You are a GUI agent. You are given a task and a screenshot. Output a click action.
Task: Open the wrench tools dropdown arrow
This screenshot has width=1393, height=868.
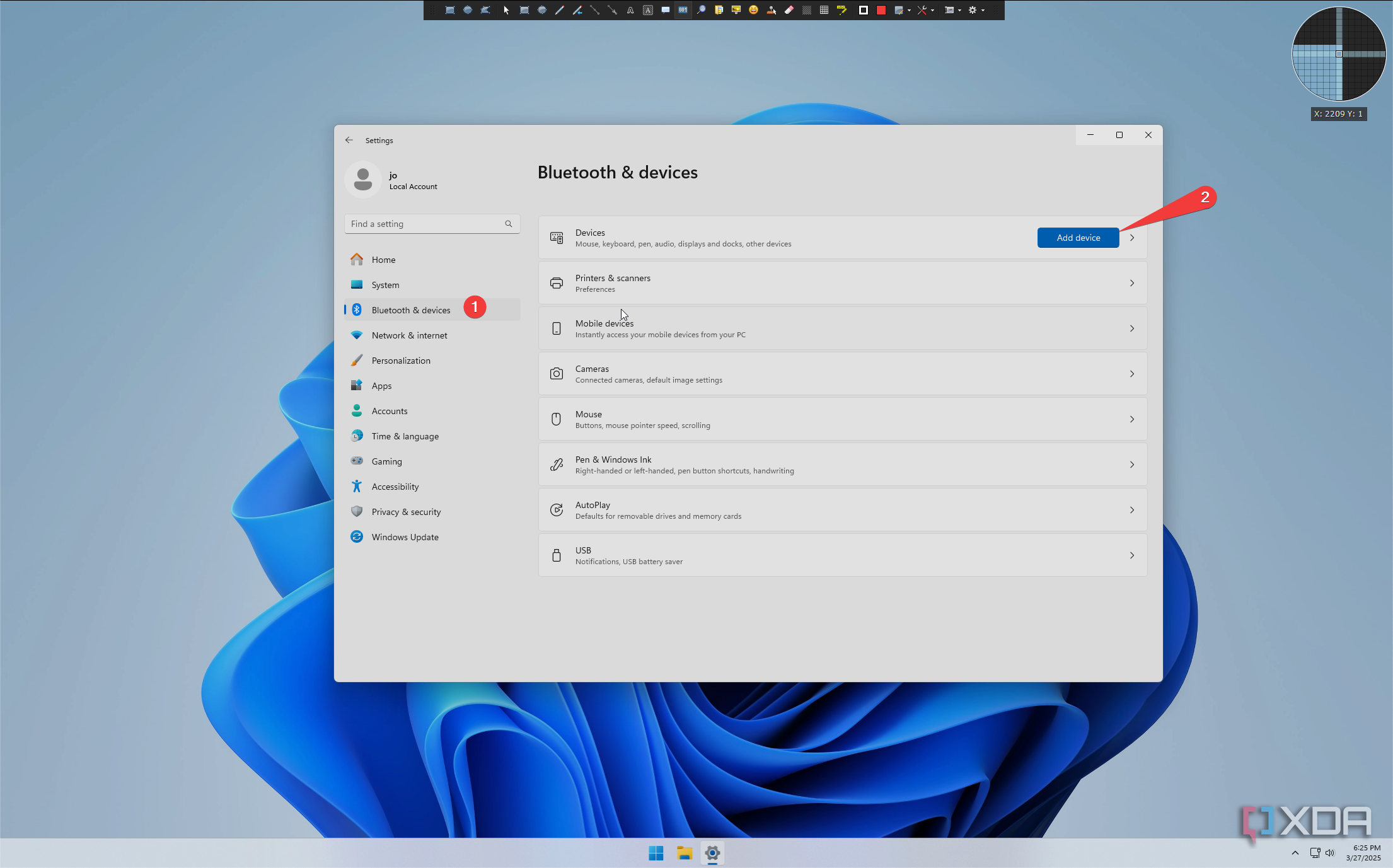click(932, 11)
